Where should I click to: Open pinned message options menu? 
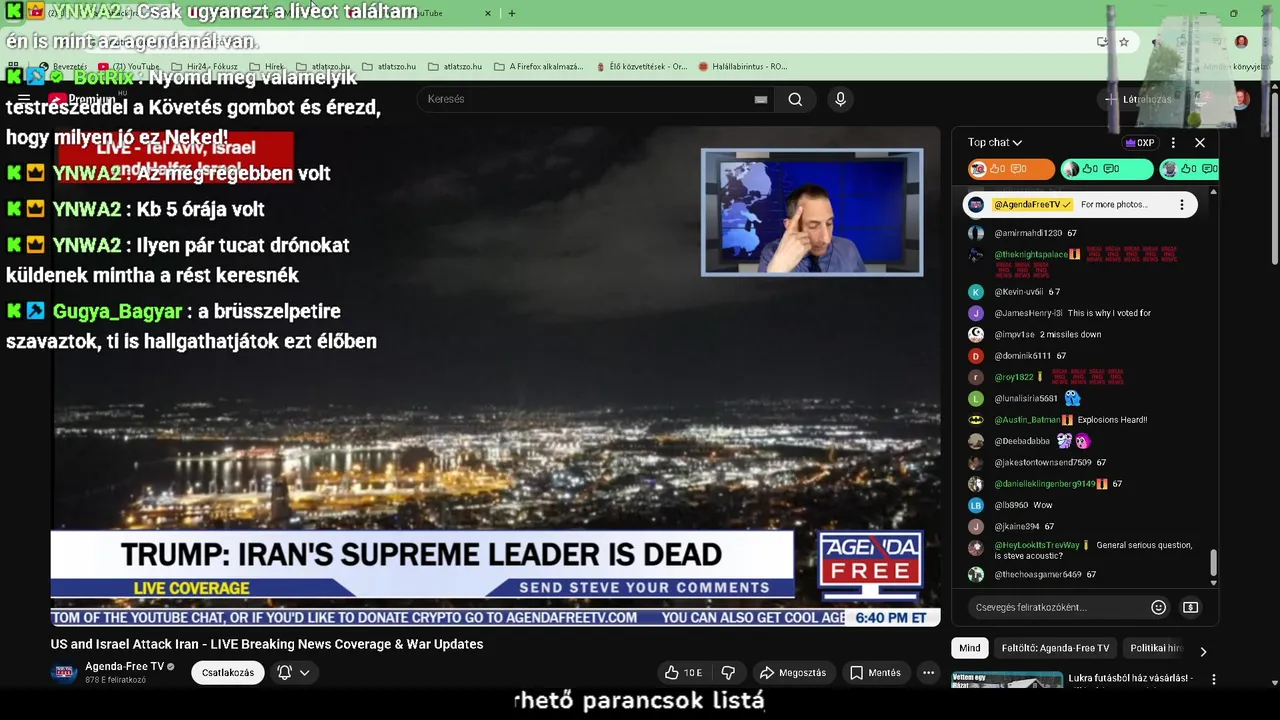point(1182,205)
